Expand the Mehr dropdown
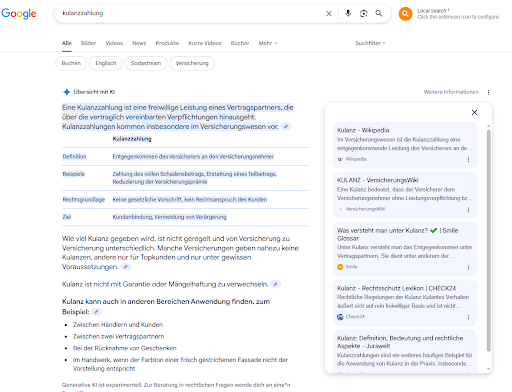 coord(268,43)
